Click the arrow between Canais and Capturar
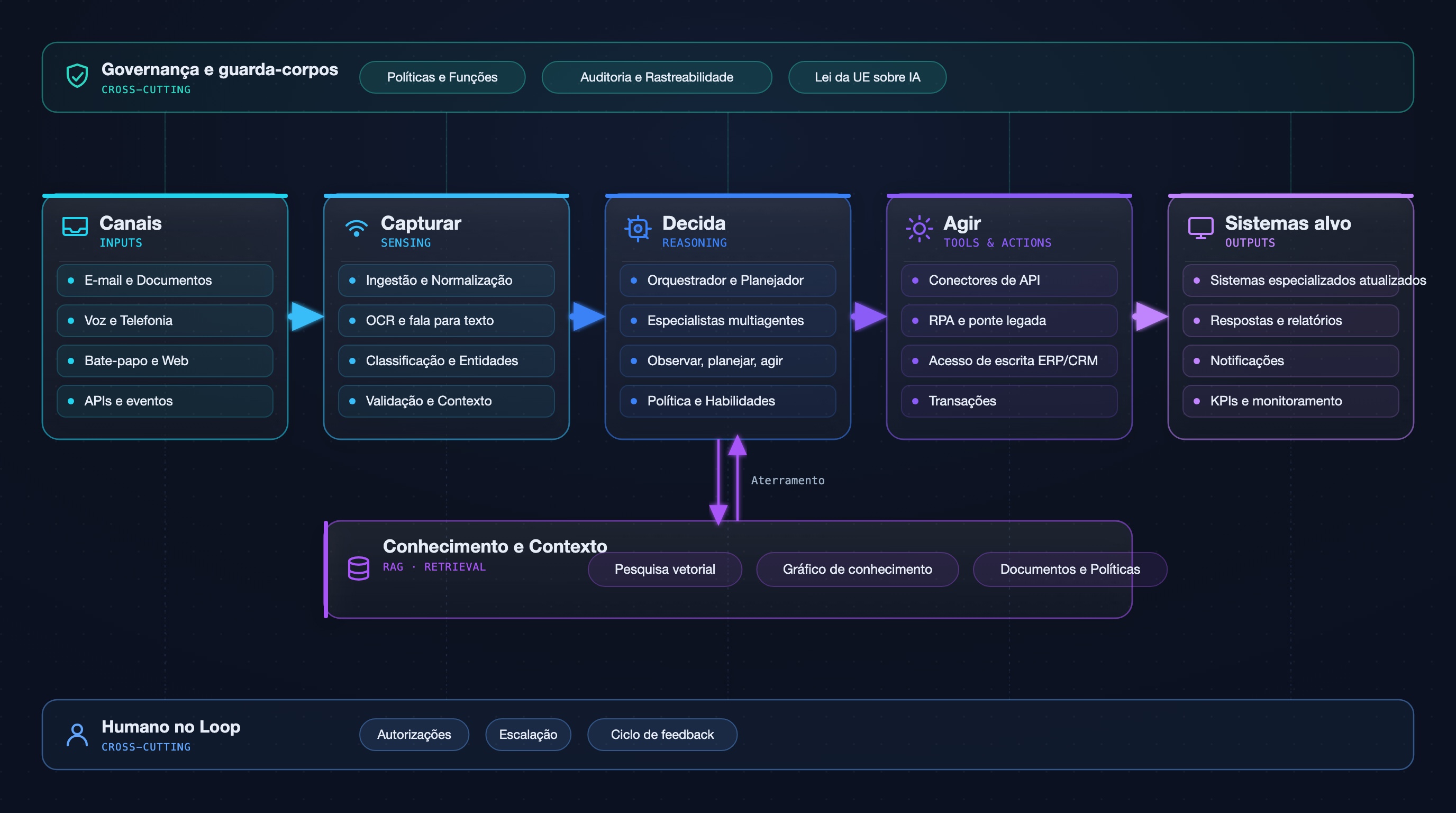 pyautogui.click(x=306, y=316)
